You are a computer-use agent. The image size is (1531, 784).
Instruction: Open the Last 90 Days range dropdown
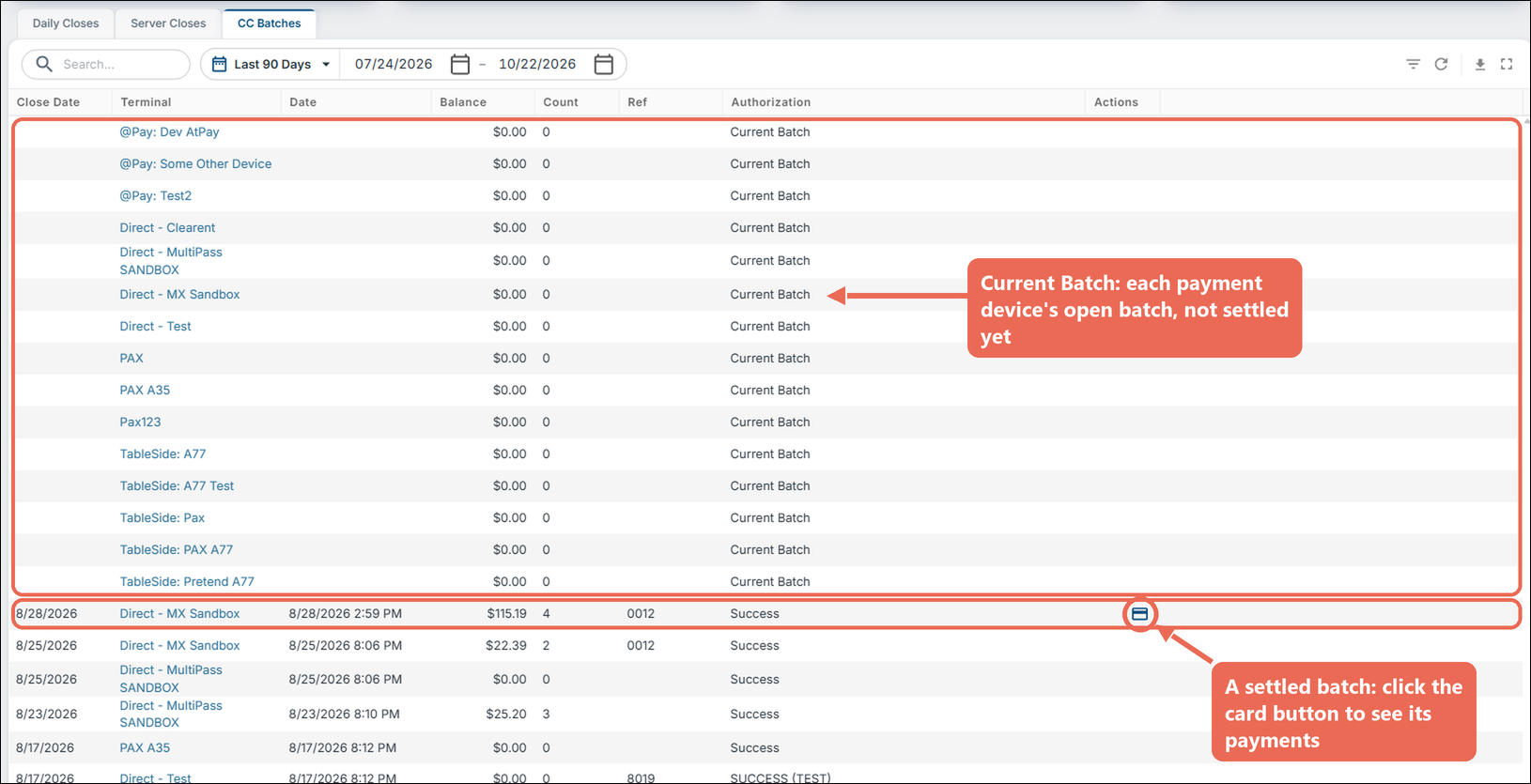tap(271, 64)
